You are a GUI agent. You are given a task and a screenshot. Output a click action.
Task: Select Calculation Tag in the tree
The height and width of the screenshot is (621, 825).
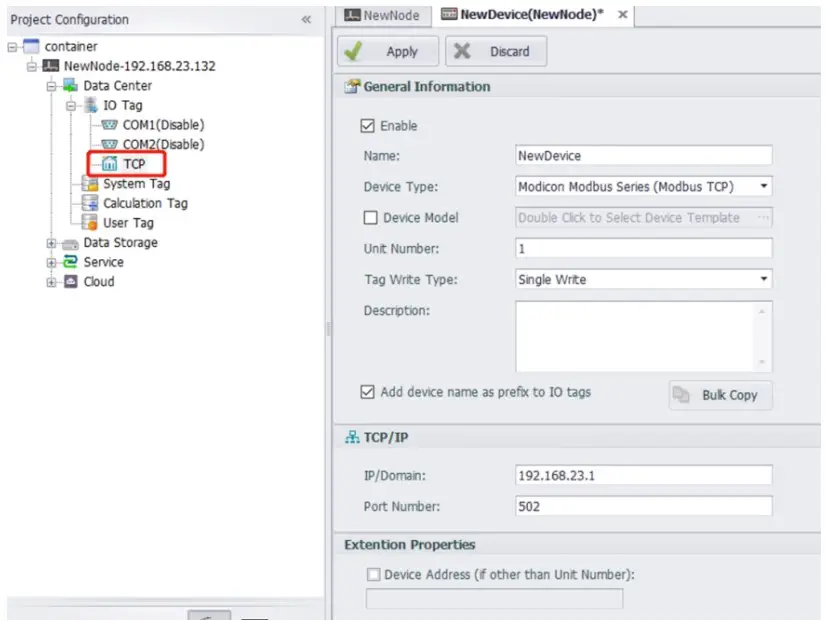point(145,203)
